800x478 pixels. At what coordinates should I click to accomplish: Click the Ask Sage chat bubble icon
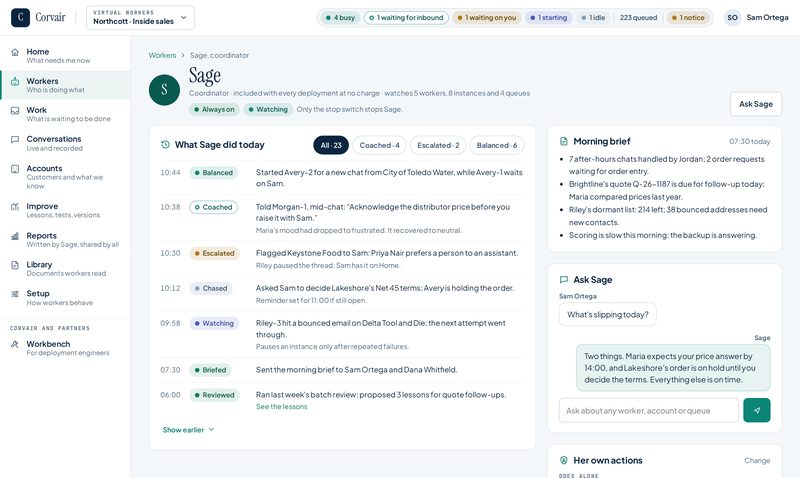click(564, 280)
